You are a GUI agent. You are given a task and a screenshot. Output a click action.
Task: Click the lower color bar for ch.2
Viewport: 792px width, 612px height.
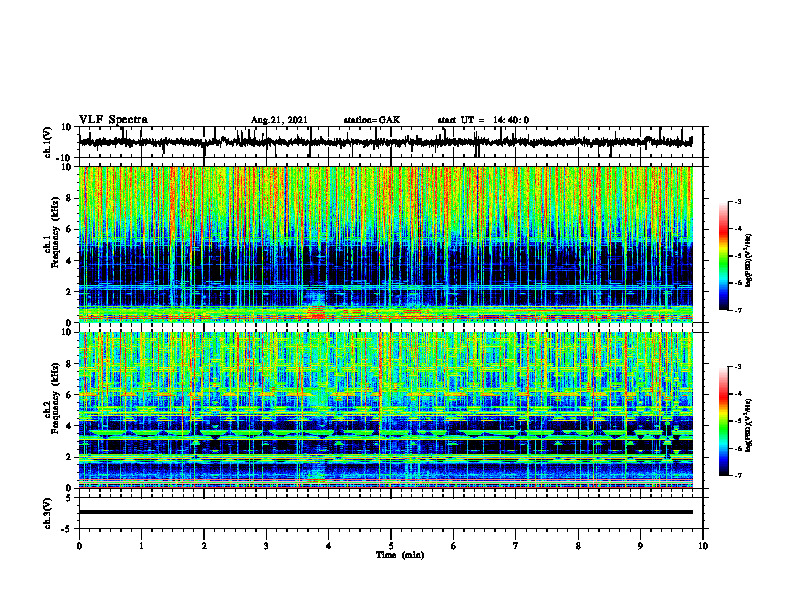[x=724, y=421]
